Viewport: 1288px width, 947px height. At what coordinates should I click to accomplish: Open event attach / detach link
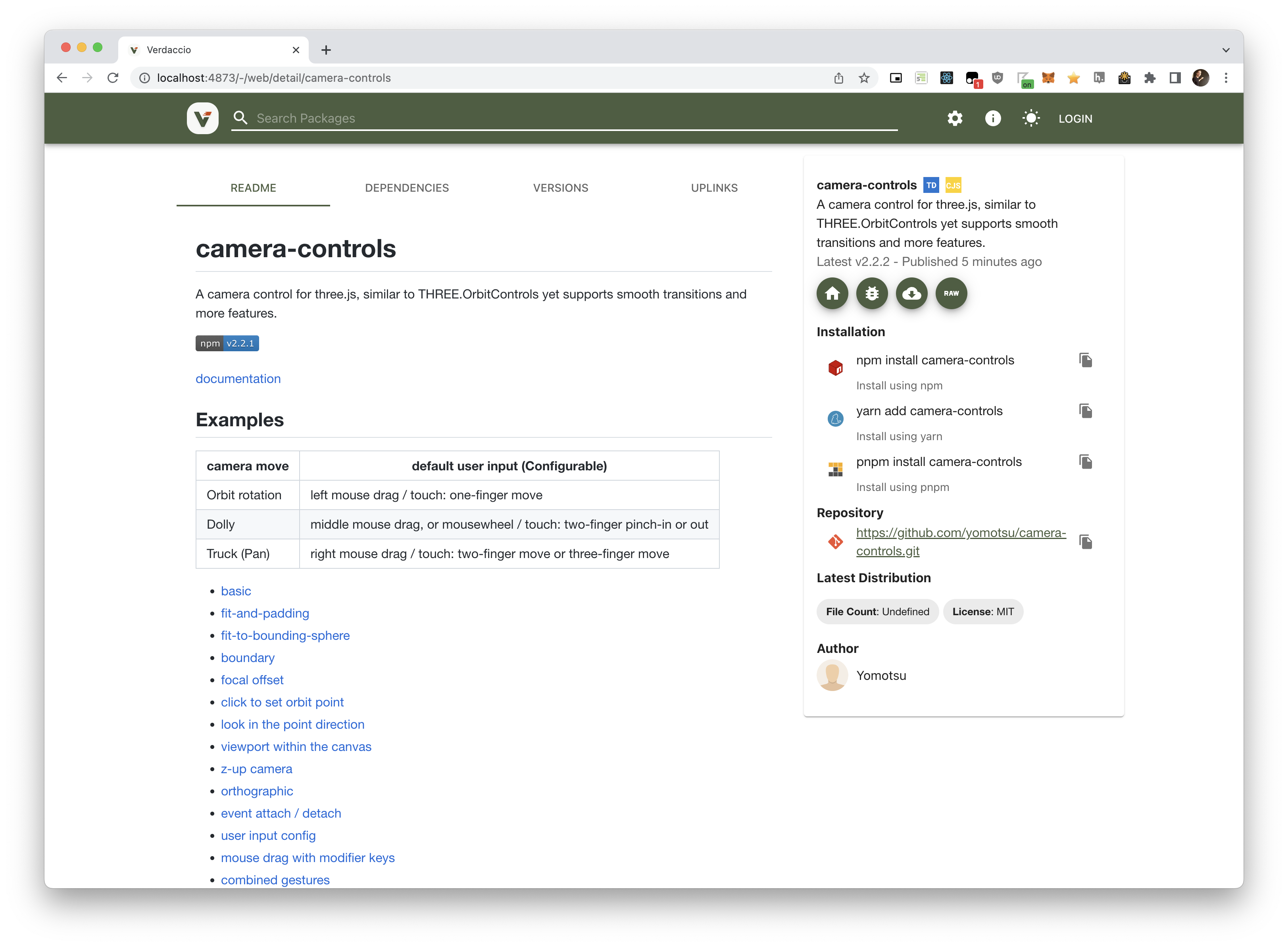(x=281, y=813)
